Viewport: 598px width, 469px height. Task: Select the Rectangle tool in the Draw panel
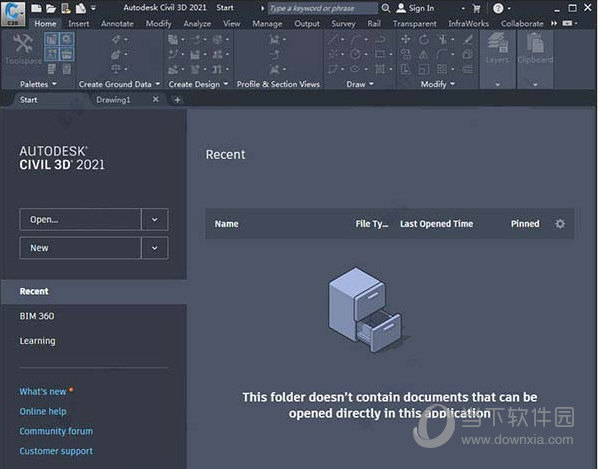pos(380,54)
